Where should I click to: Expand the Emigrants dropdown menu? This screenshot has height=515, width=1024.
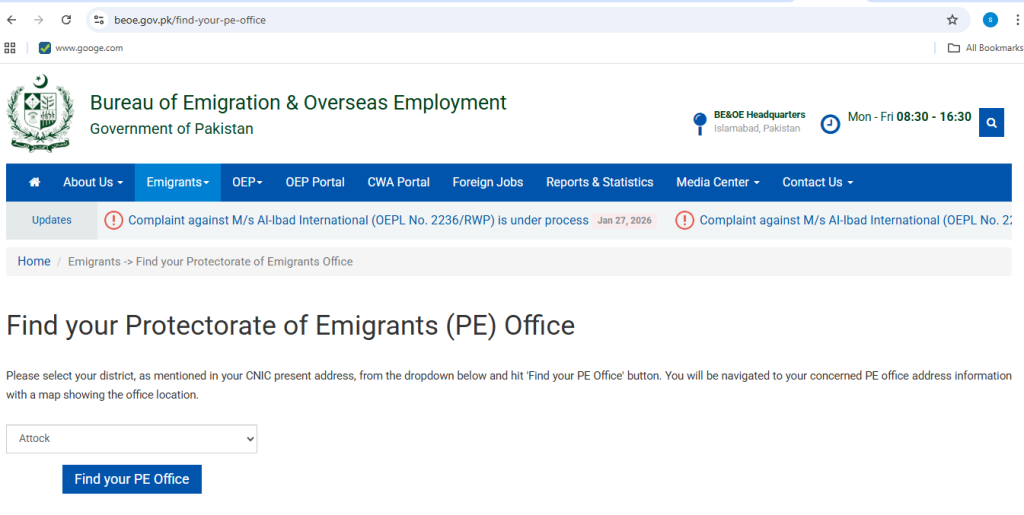tap(177, 182)
